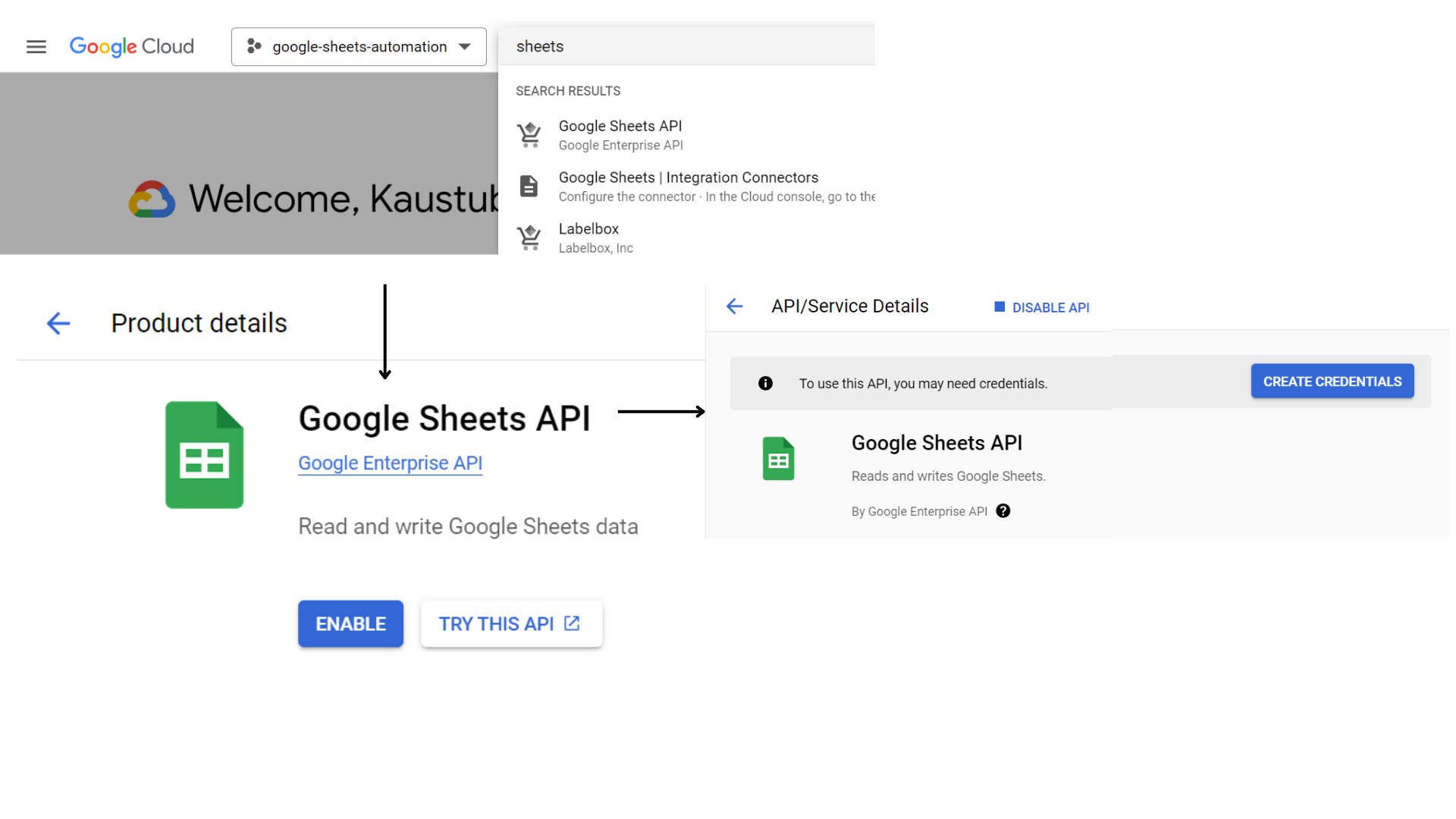Click 'Read and write Google Sheets data' text
Screen dimensions: 1456x819
click(468, 526)
